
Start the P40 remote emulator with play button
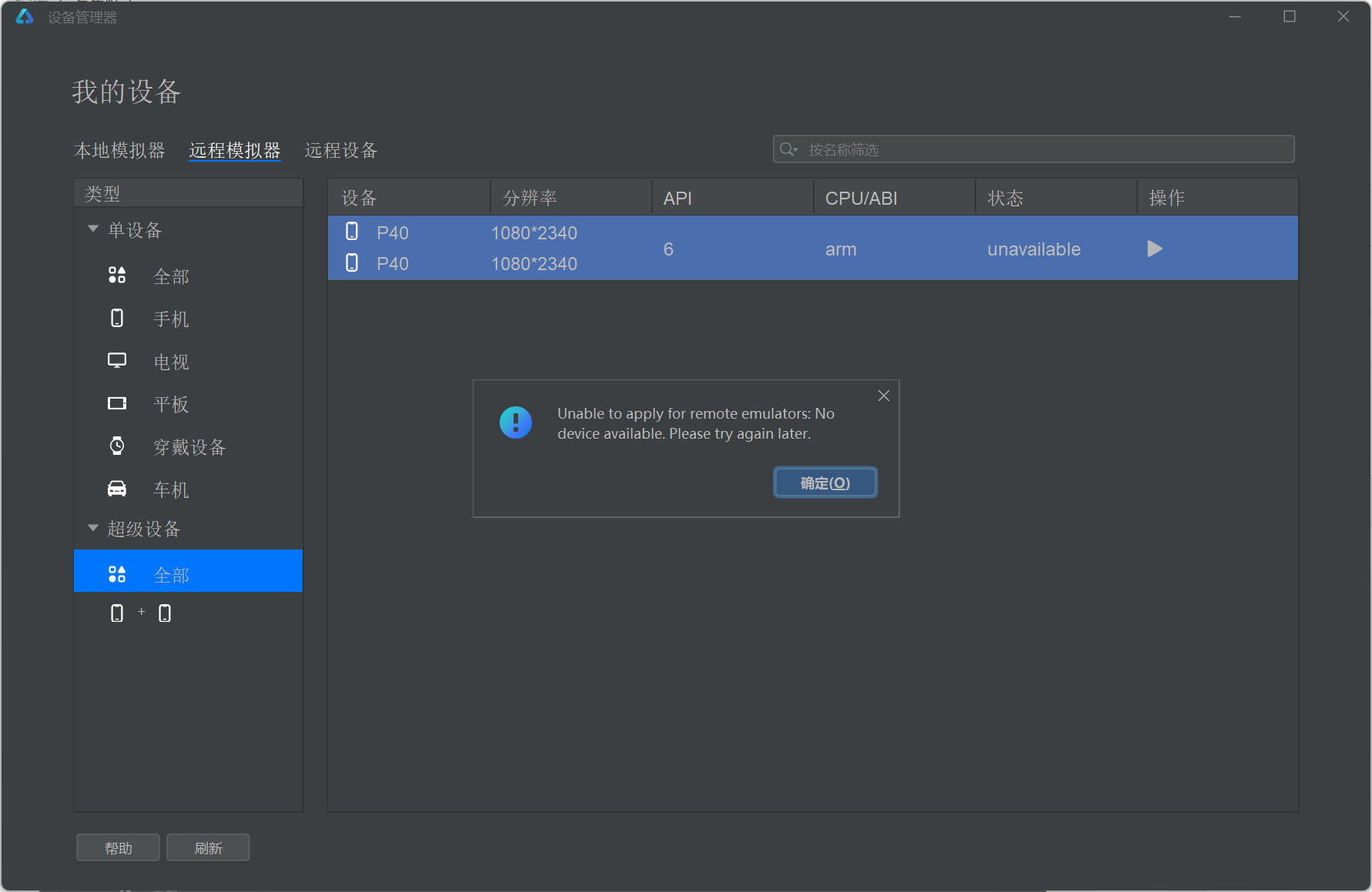point(1154,249)
